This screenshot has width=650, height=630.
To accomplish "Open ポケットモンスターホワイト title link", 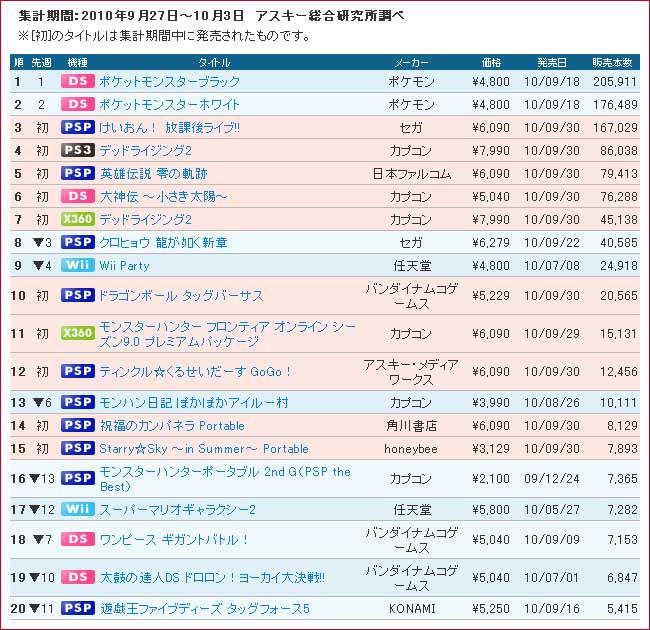I will [170, 104].
